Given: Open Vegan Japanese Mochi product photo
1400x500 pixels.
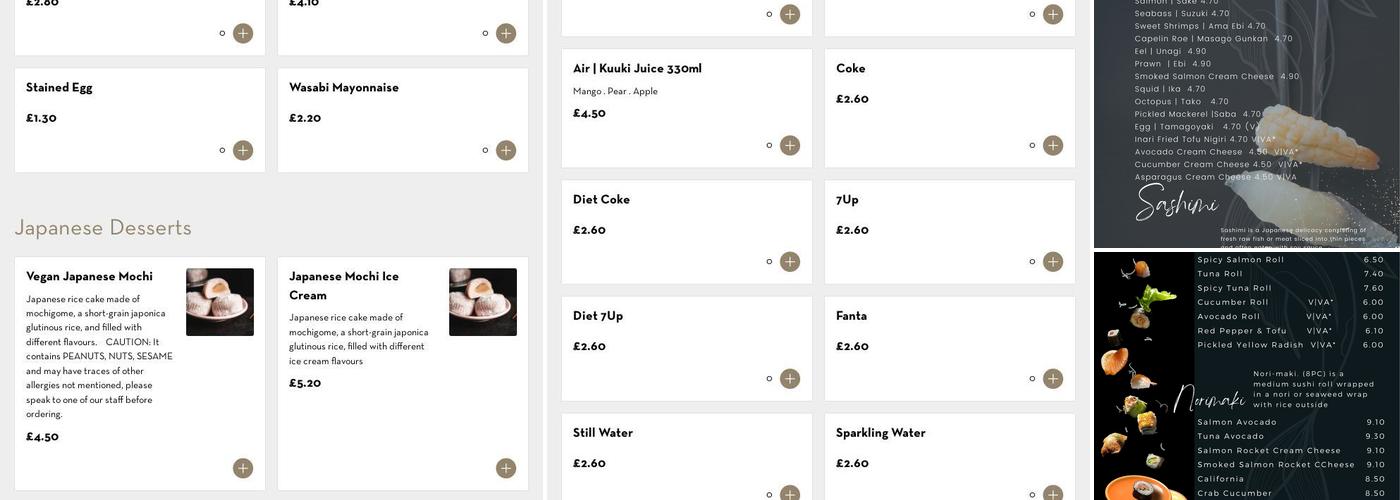Looking at the screenshot, I should pyautogui.click(x=220, y=302).
